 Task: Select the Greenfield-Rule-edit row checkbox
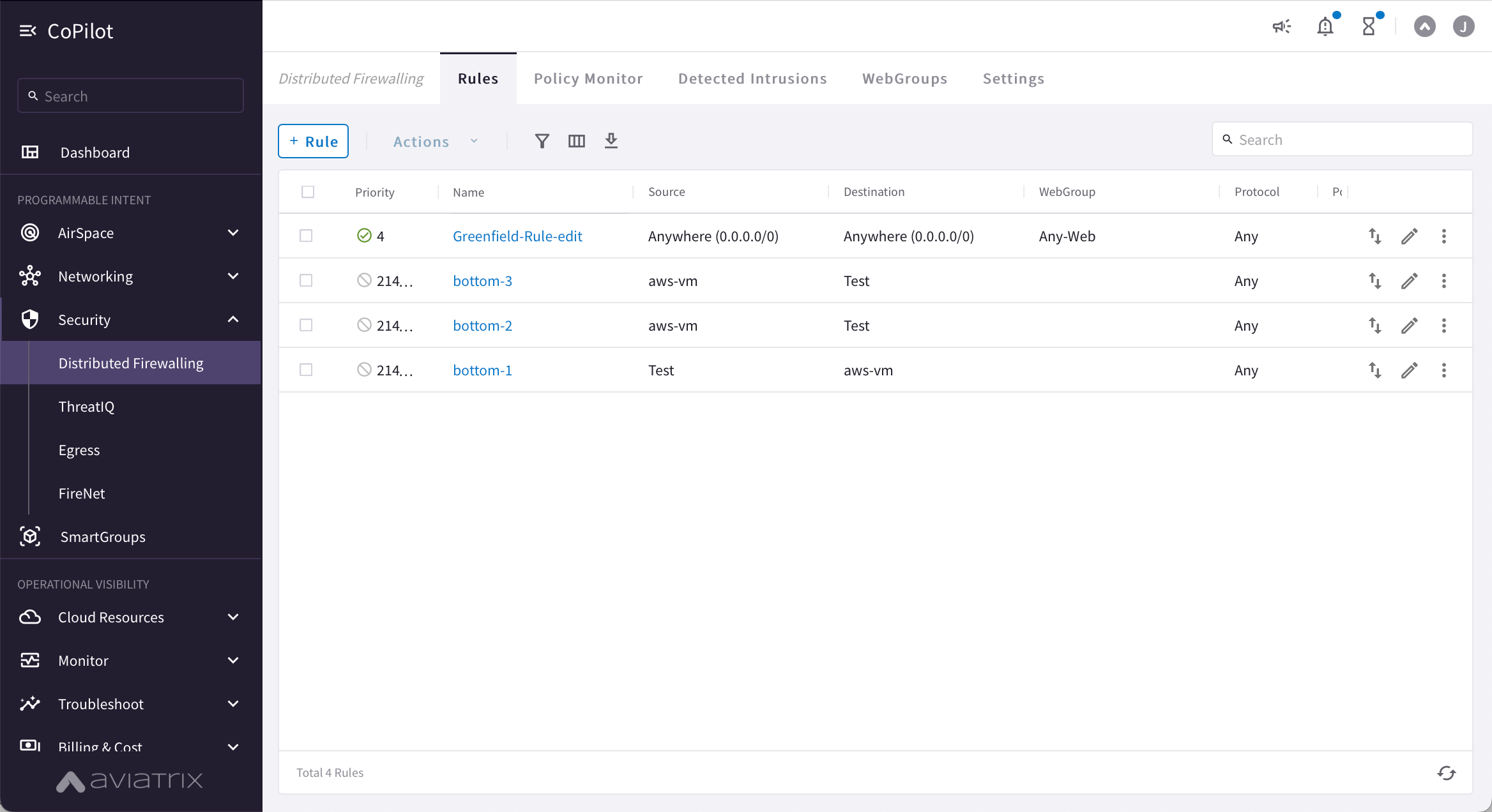(306, 236)
